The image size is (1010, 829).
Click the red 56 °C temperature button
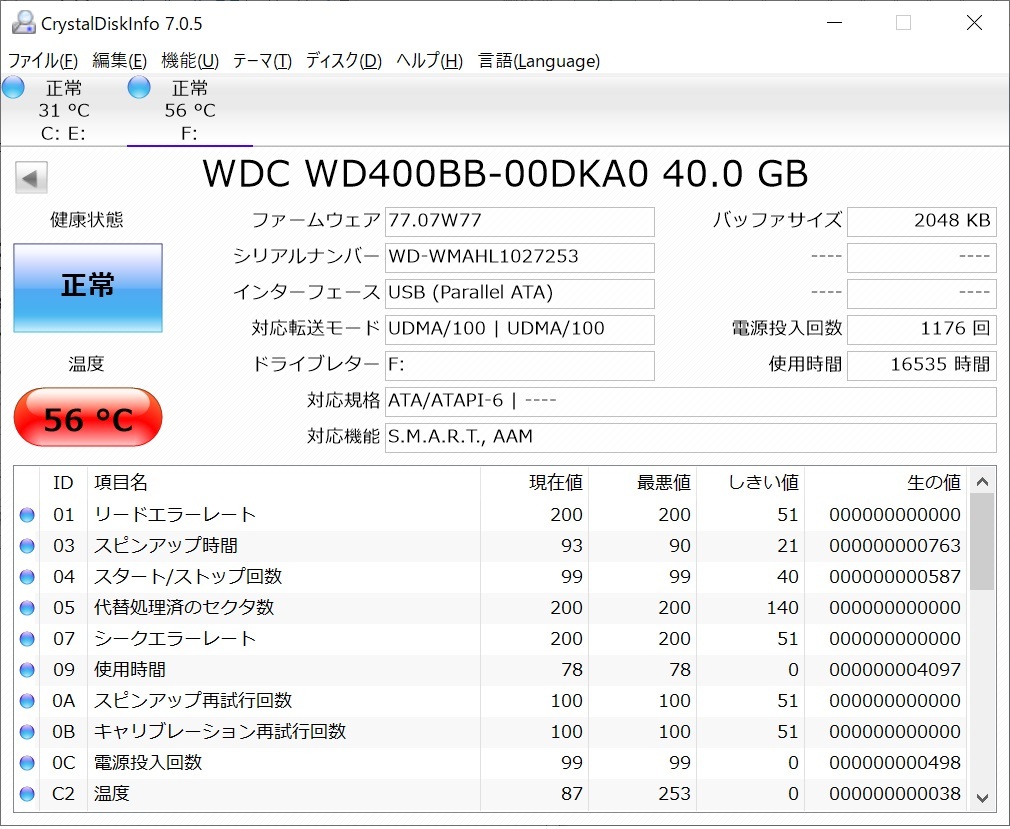[x=88, y=417]
